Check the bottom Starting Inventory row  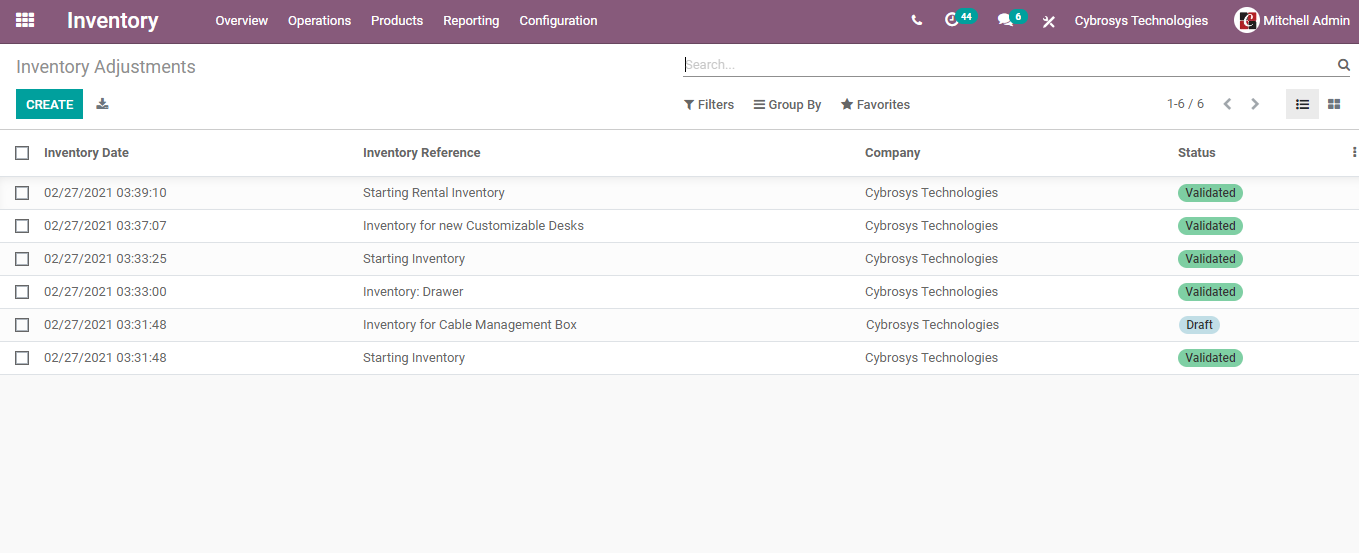coord(22,358)
